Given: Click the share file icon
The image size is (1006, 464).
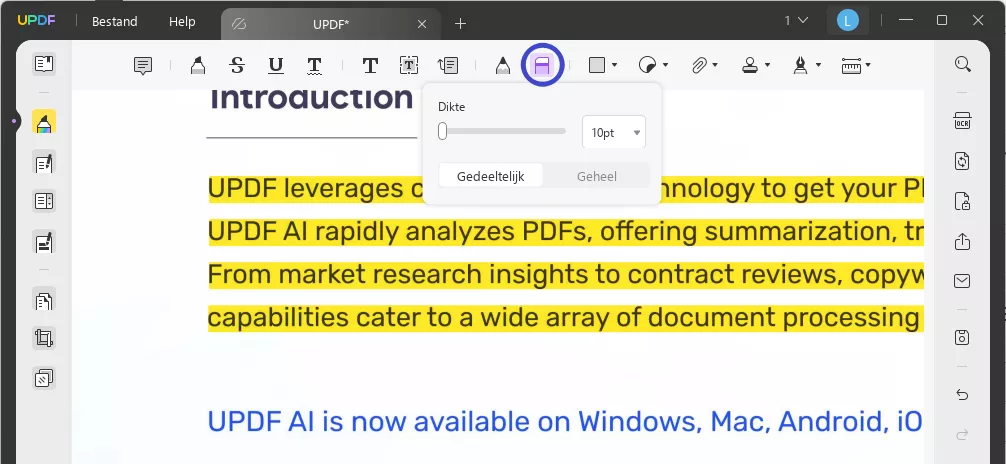Looking at the screenshot, I should point(962,241).
